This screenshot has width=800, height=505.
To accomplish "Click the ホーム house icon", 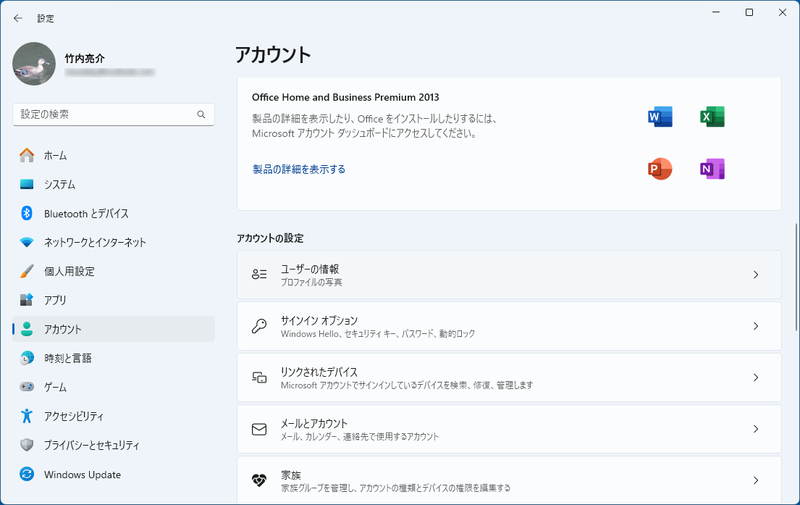I will (27, 155).
